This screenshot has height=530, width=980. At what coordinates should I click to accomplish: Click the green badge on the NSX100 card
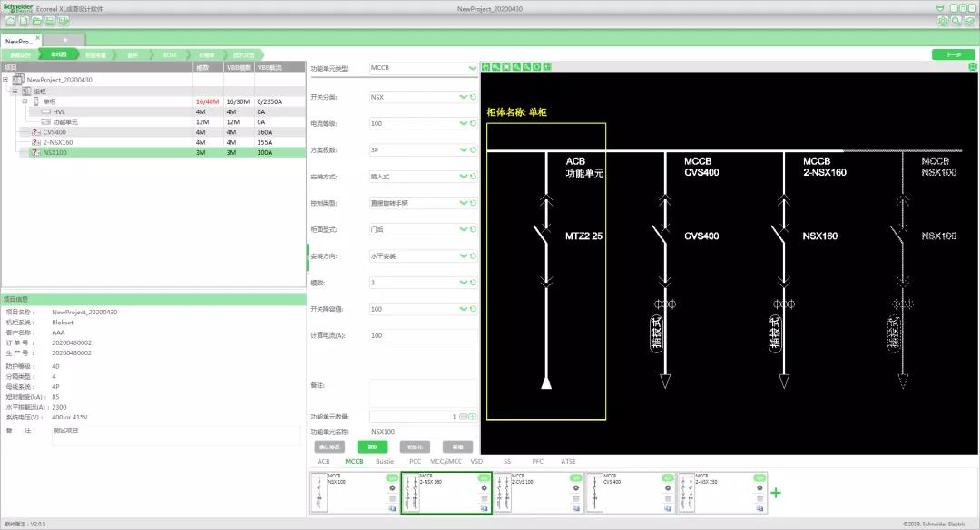click(392, 478)
